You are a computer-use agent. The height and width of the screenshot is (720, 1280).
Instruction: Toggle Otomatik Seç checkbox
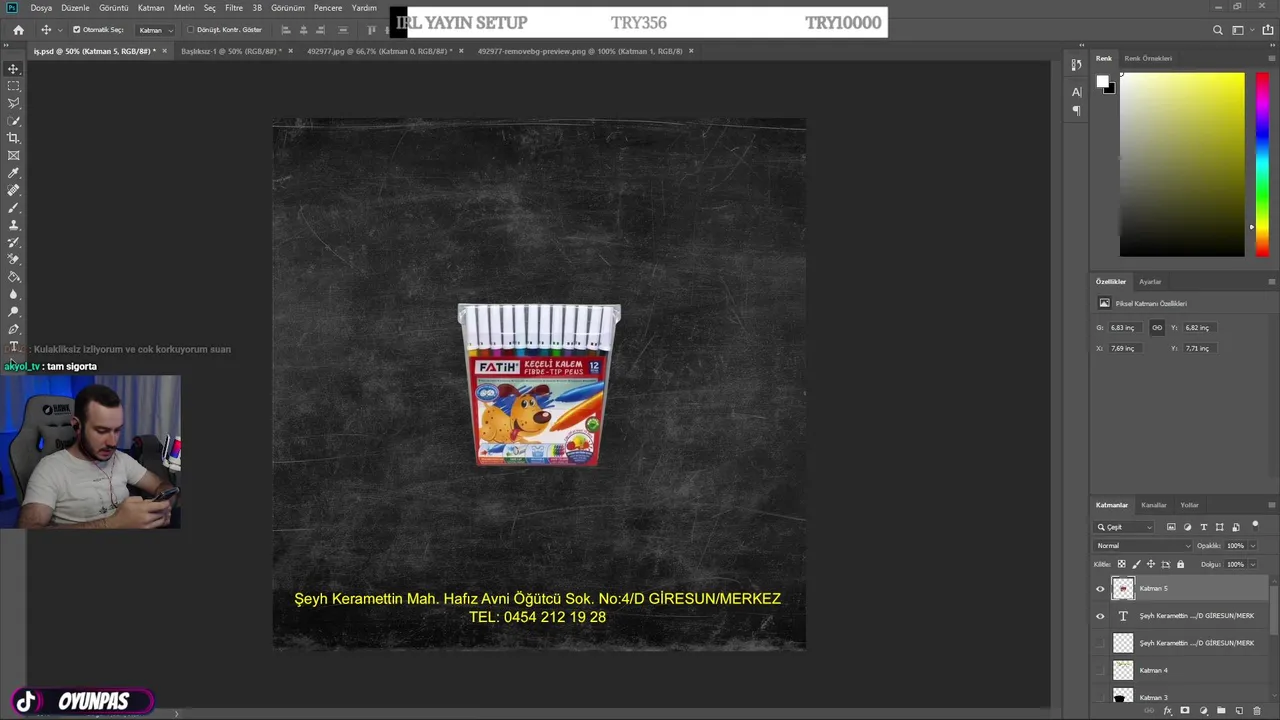click(77, 30)
